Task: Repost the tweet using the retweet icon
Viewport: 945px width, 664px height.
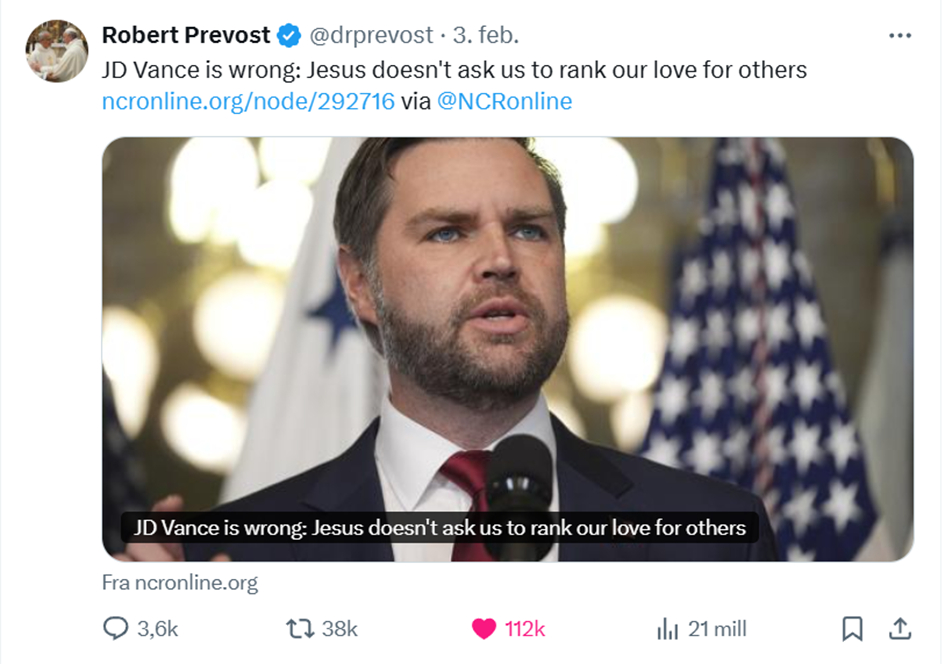Action: (x=299, y=629)
